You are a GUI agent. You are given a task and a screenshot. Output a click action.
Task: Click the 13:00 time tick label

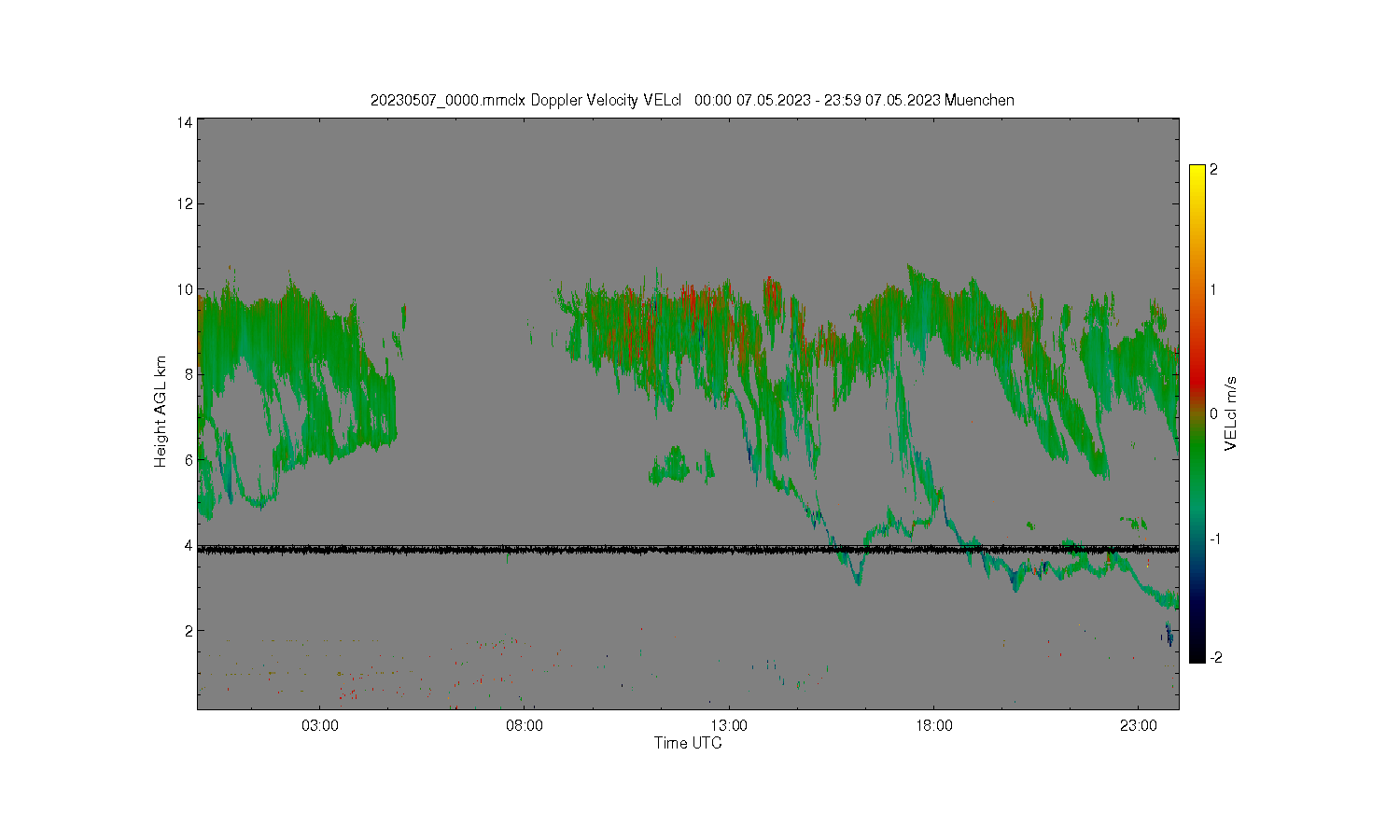coord(729,726)
